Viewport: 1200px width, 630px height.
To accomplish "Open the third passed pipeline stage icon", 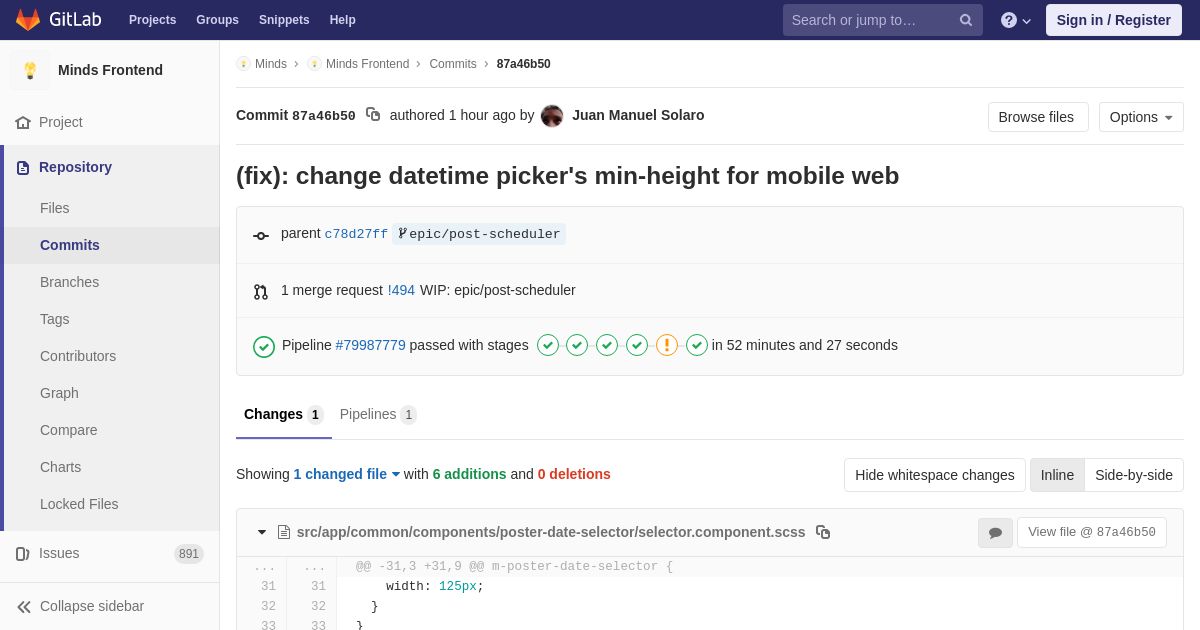I will (x=607, y=345).
